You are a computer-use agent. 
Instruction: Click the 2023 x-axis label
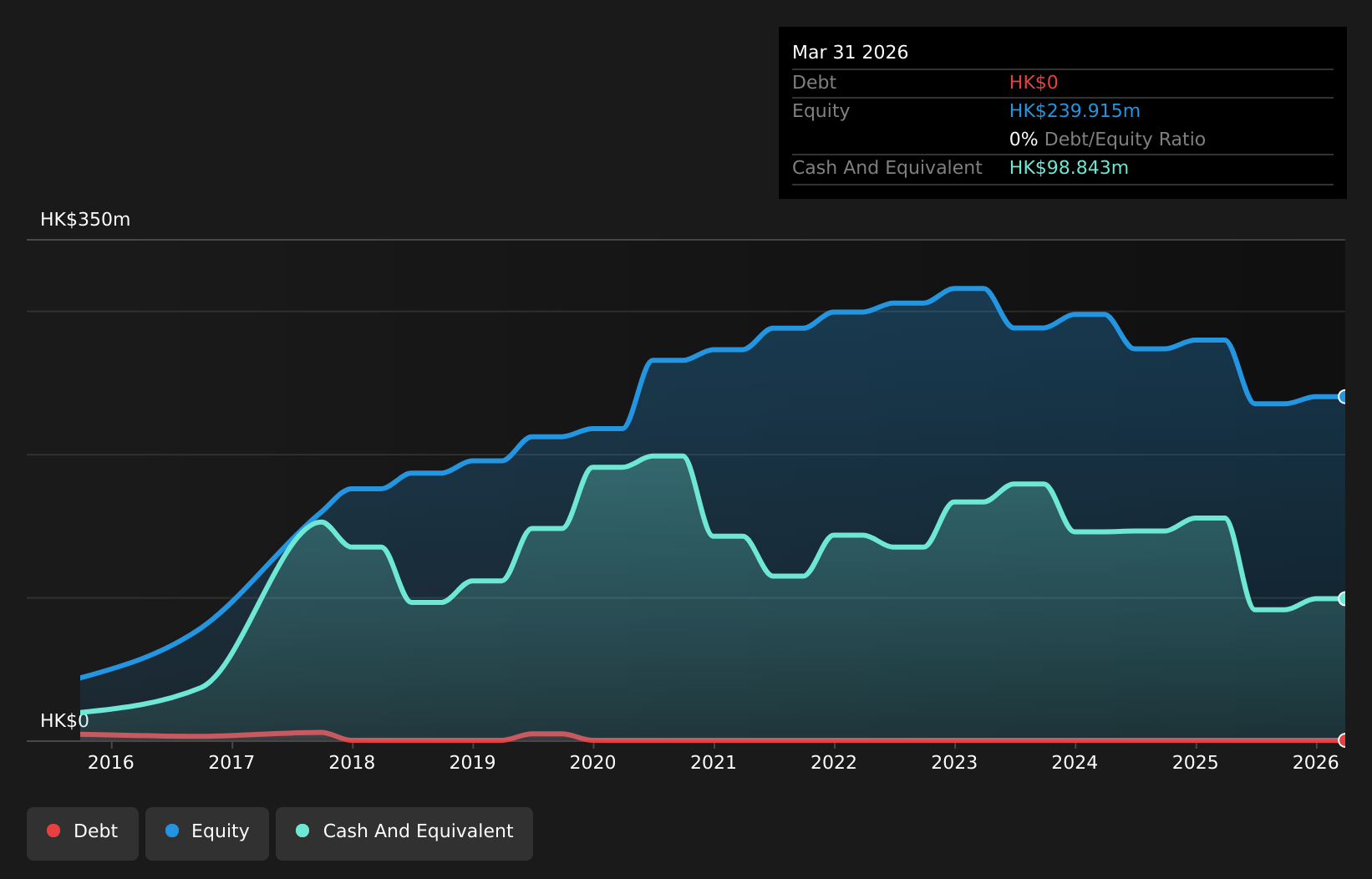coord(954,762)
